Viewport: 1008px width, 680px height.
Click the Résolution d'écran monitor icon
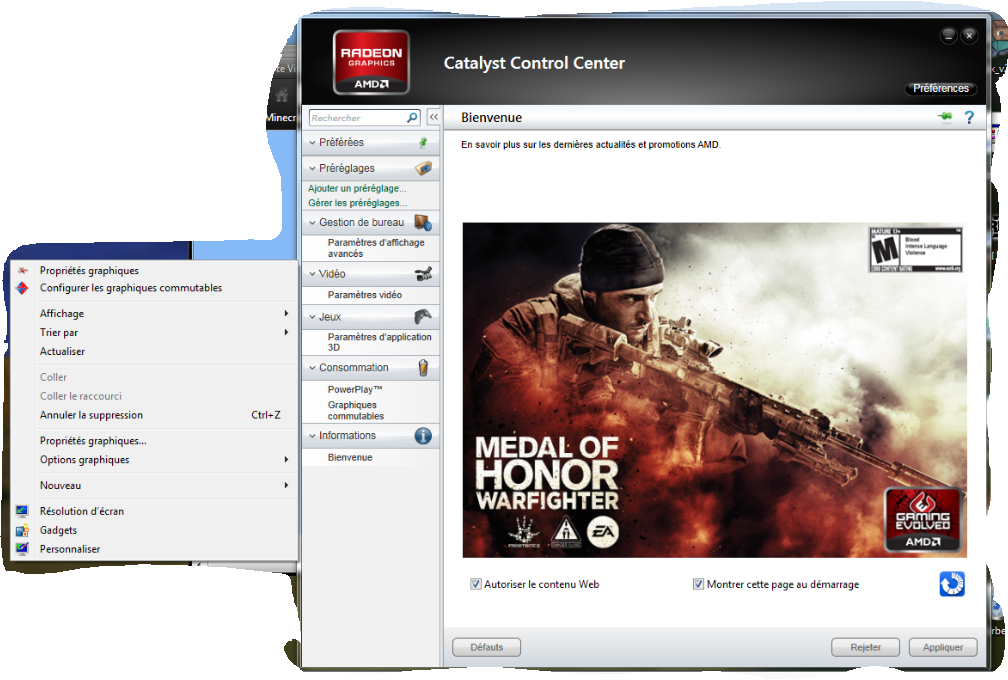[x=22, y=511]
